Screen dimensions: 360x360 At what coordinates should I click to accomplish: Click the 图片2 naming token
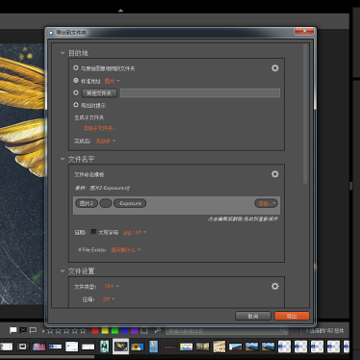(x=87, y=203)
